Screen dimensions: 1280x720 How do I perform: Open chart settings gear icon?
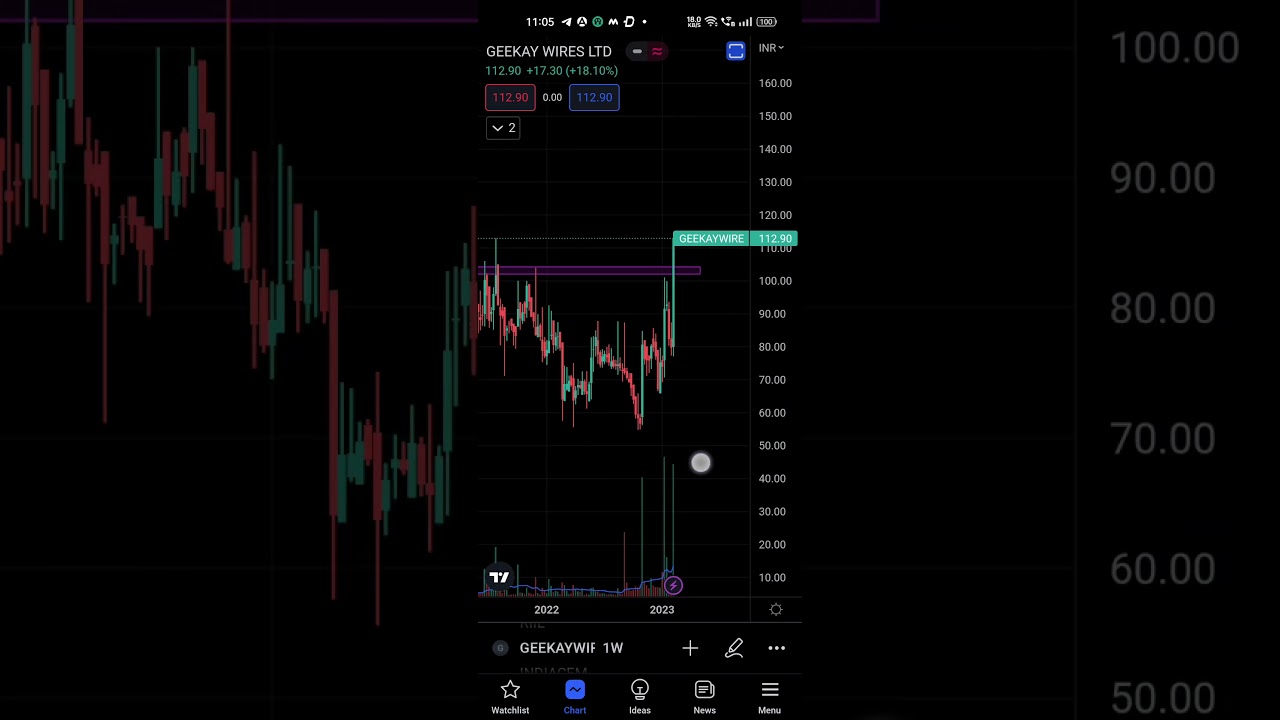tap(776, 609)
